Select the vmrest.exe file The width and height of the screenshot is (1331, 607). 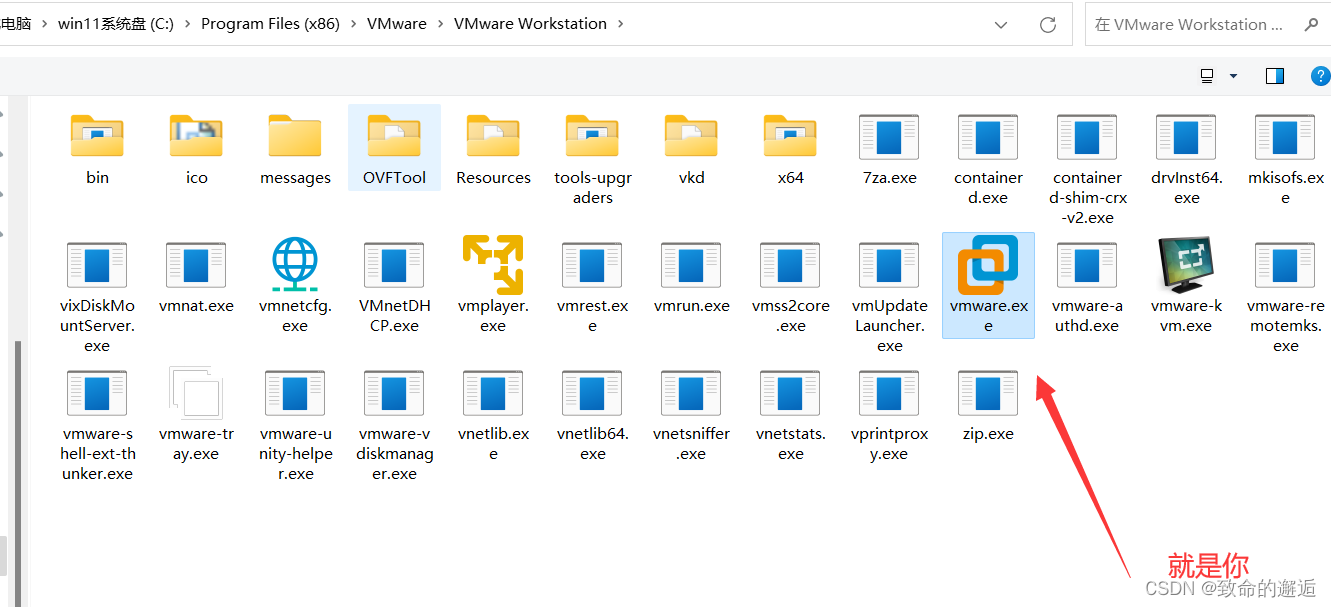pos(592,286)
